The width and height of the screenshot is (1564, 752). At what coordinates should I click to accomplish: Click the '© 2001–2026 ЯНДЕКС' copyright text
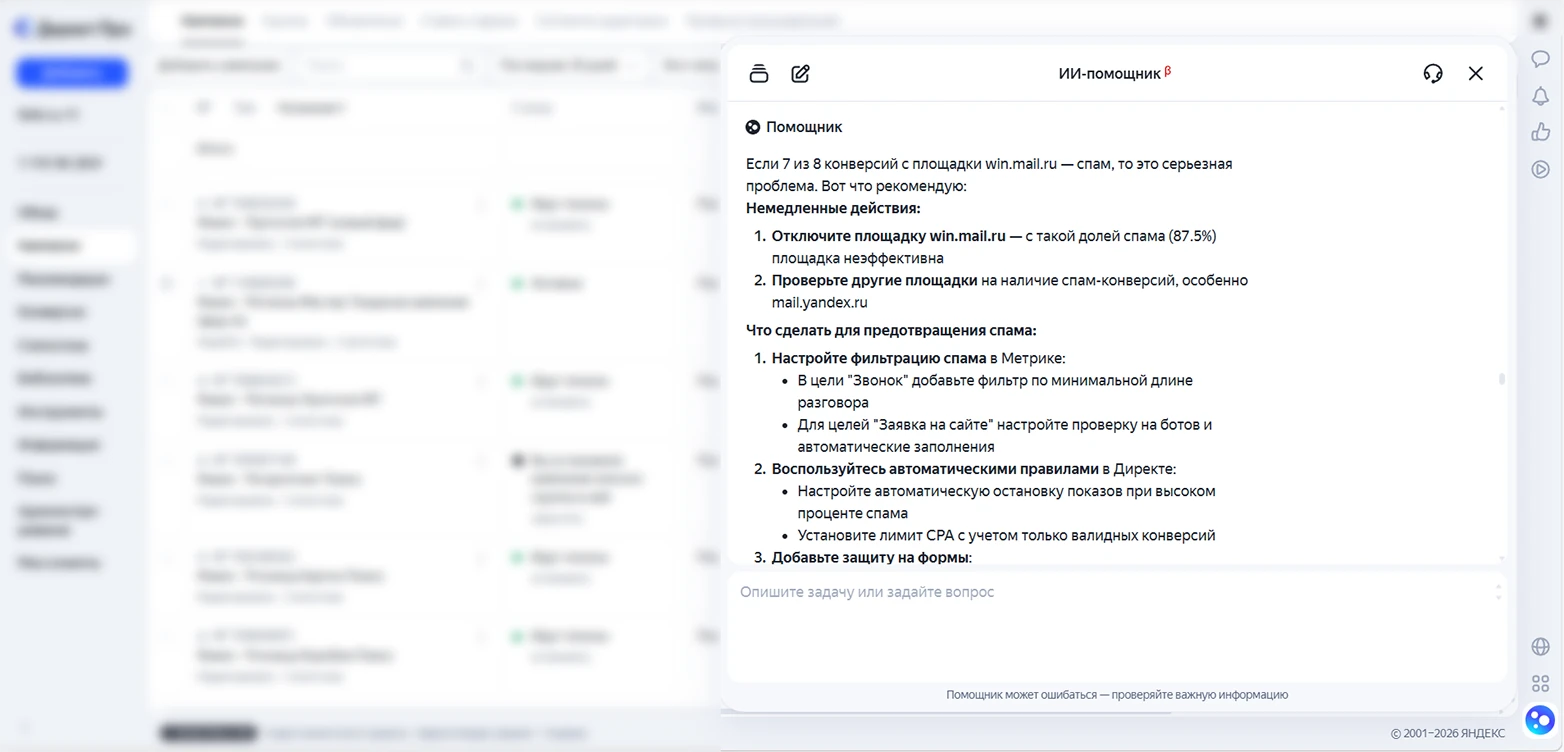point(1448,734)
